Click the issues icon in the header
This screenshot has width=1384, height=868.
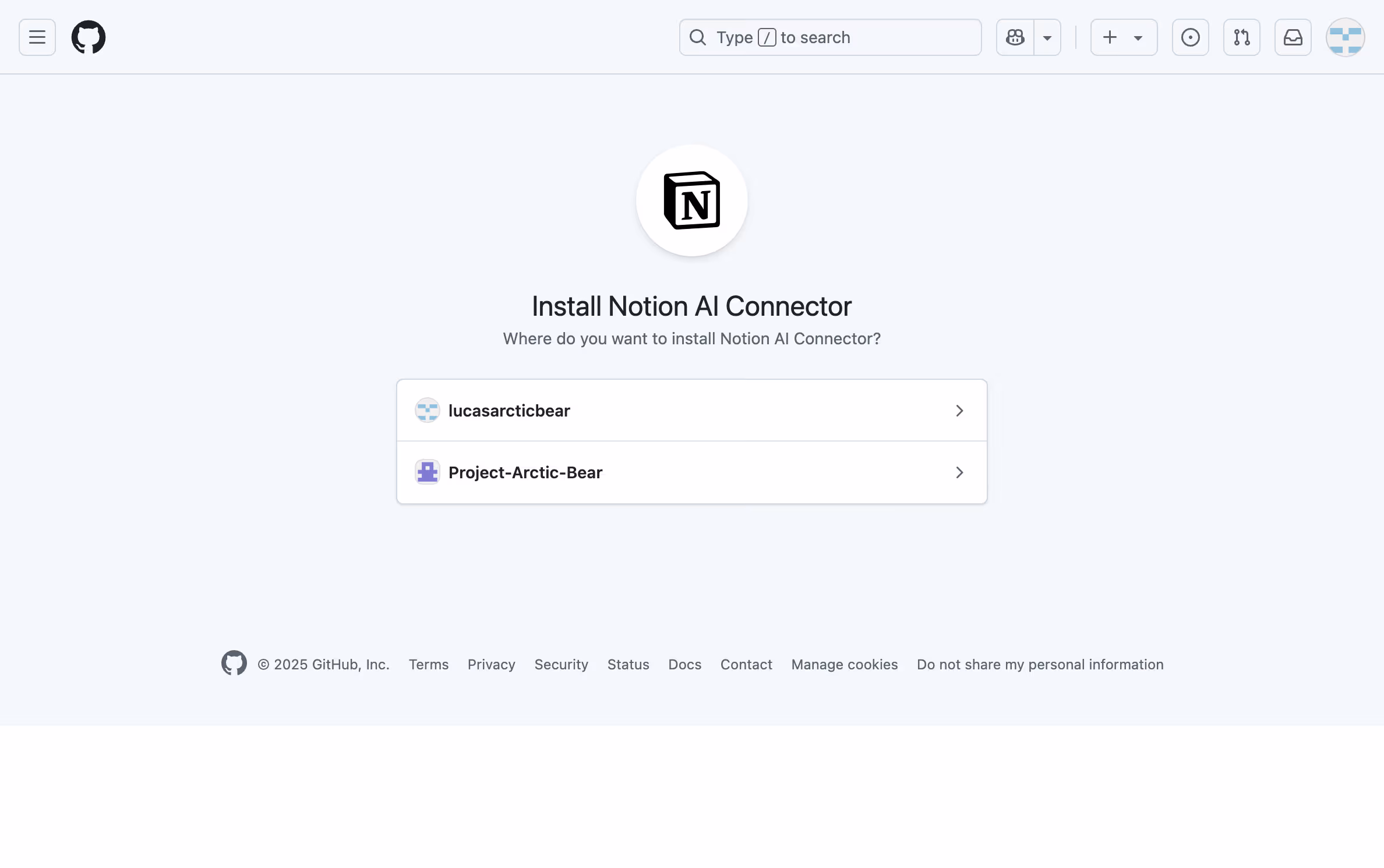pyautogui.click(x=1191, y=37)
